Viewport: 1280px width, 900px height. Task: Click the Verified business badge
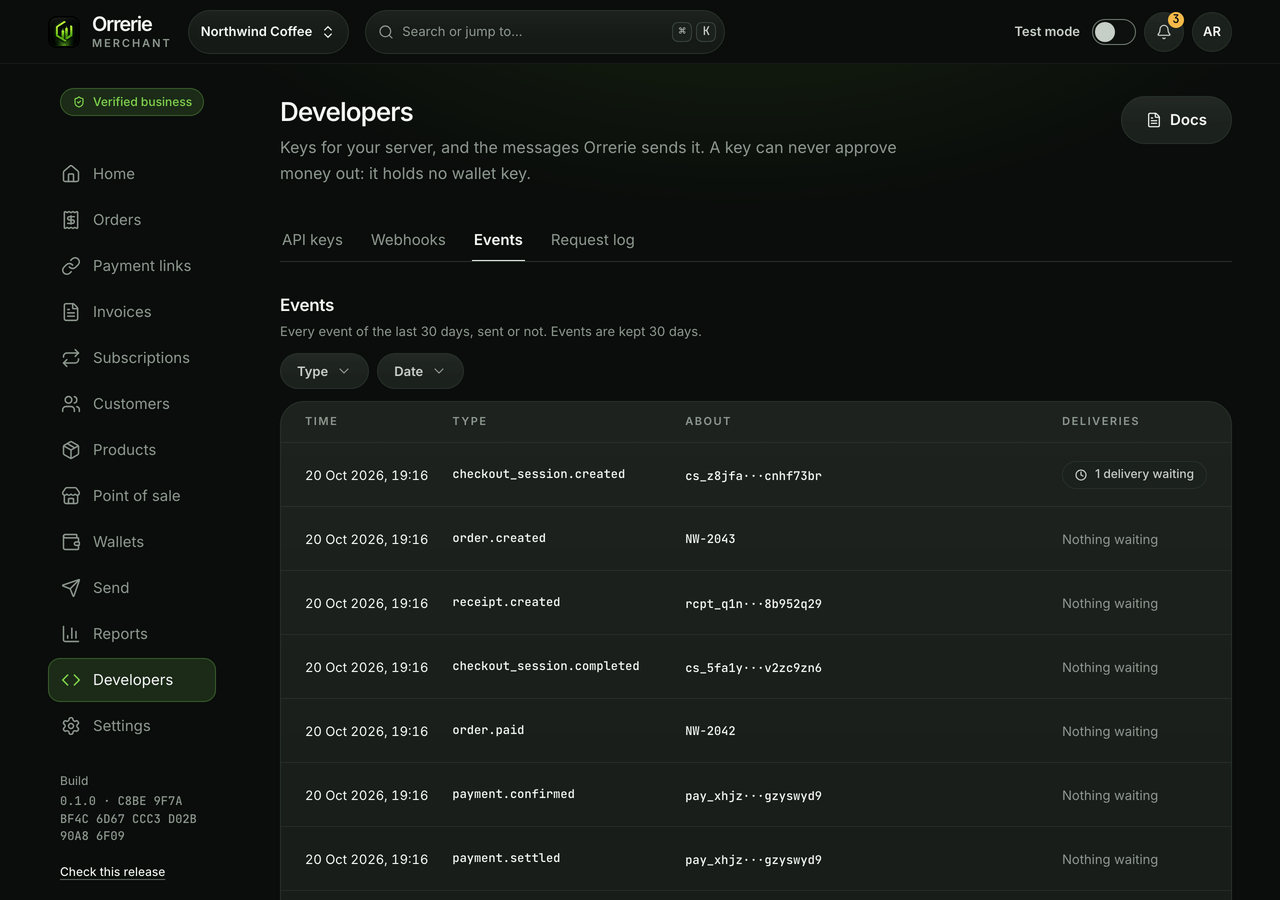click(132, 102)
